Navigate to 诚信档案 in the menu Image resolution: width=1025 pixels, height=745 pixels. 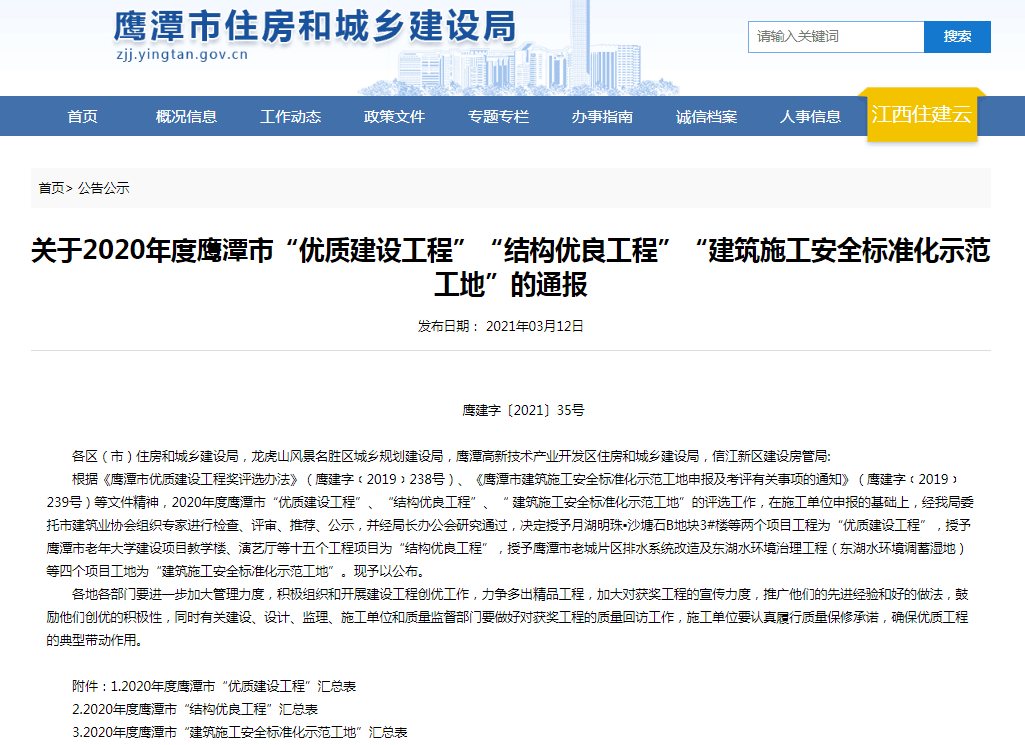(x=706, y=116)
